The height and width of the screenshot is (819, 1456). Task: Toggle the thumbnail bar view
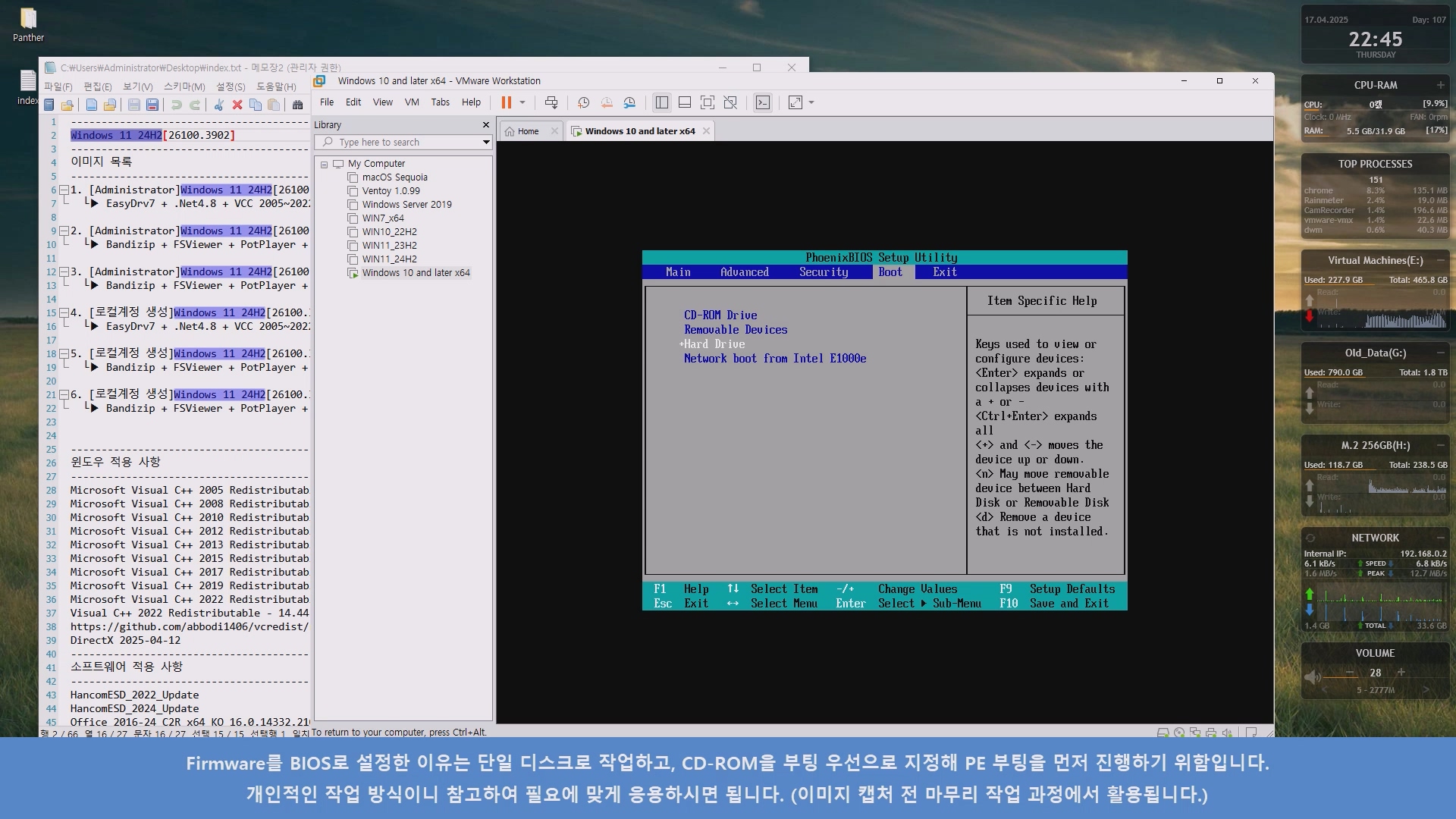click(684, 102)
